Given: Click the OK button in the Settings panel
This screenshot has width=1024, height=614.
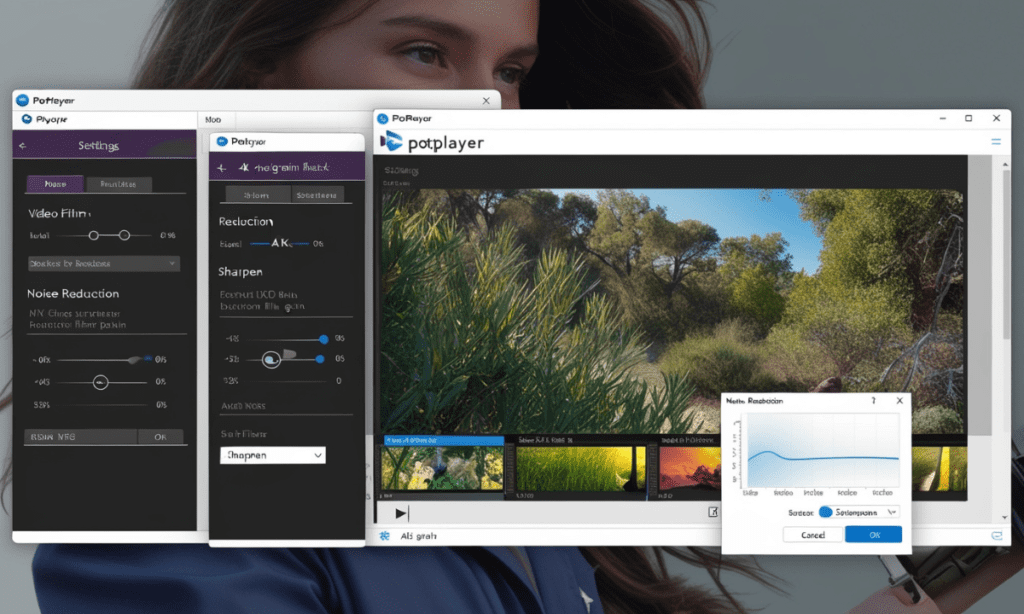Looking at the screenshot, I should 160,437.
